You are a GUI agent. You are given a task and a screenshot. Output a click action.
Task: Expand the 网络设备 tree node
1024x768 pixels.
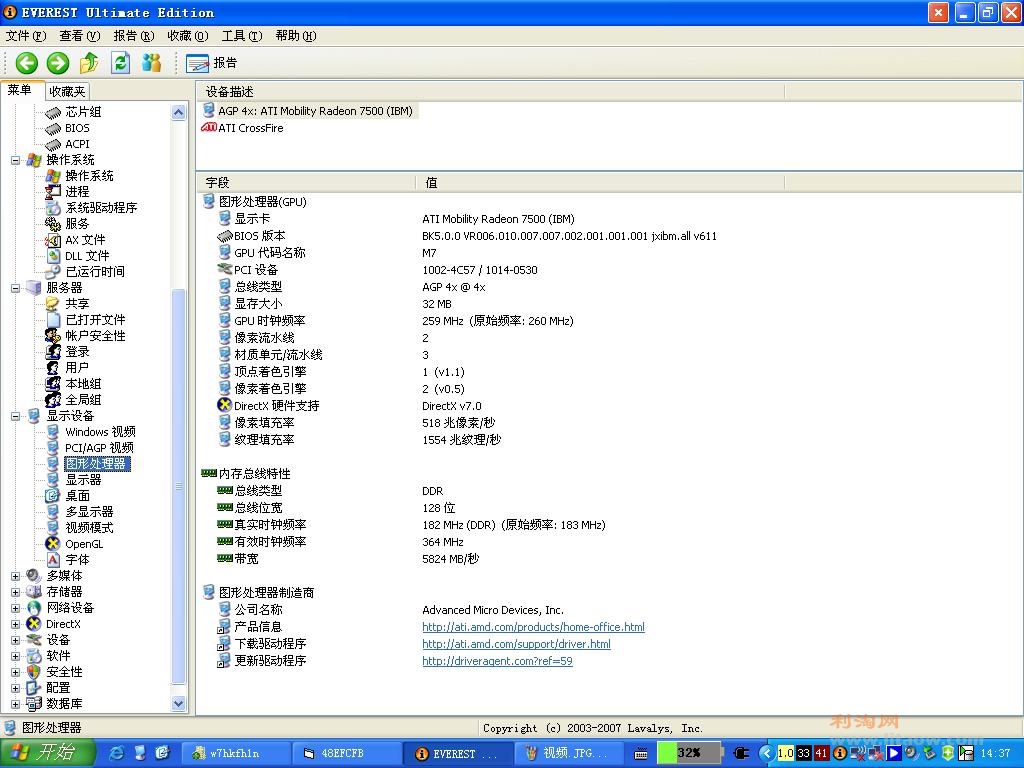[16, 608]
